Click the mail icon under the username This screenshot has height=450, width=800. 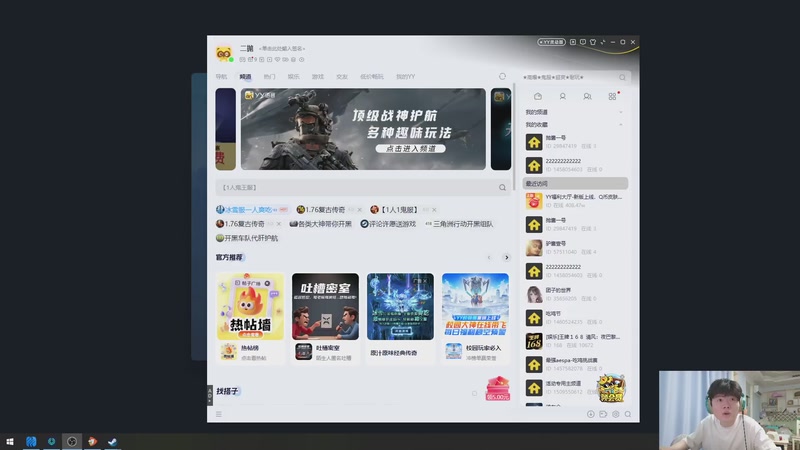point(242,60)
